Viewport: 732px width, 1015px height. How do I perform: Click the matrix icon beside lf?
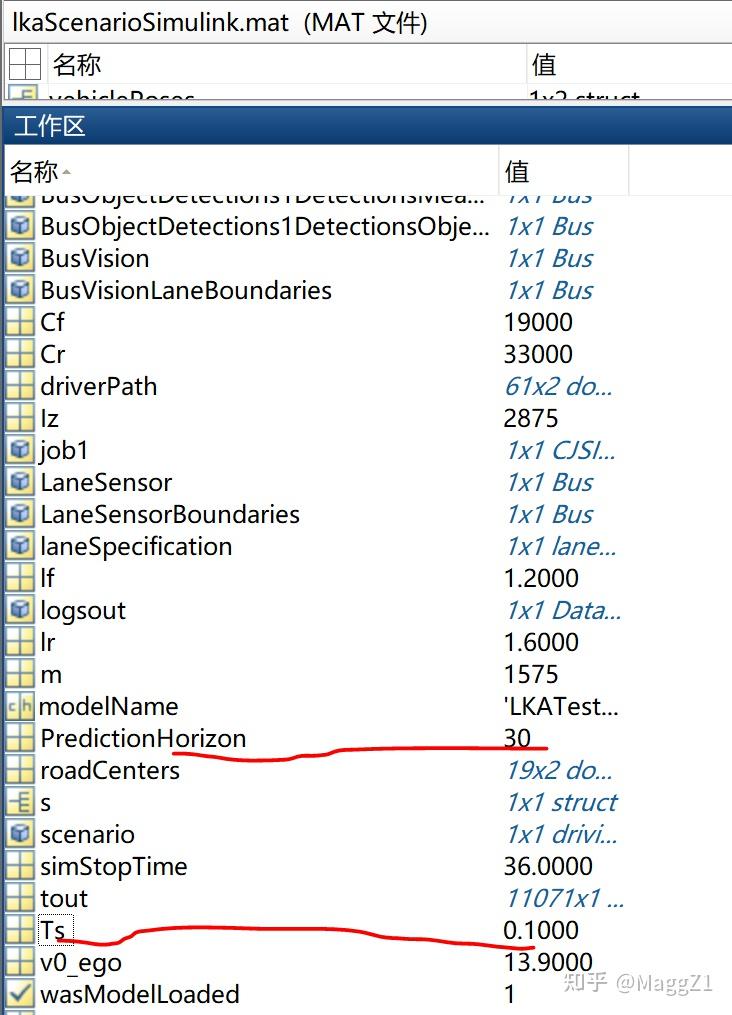point(20,577)
